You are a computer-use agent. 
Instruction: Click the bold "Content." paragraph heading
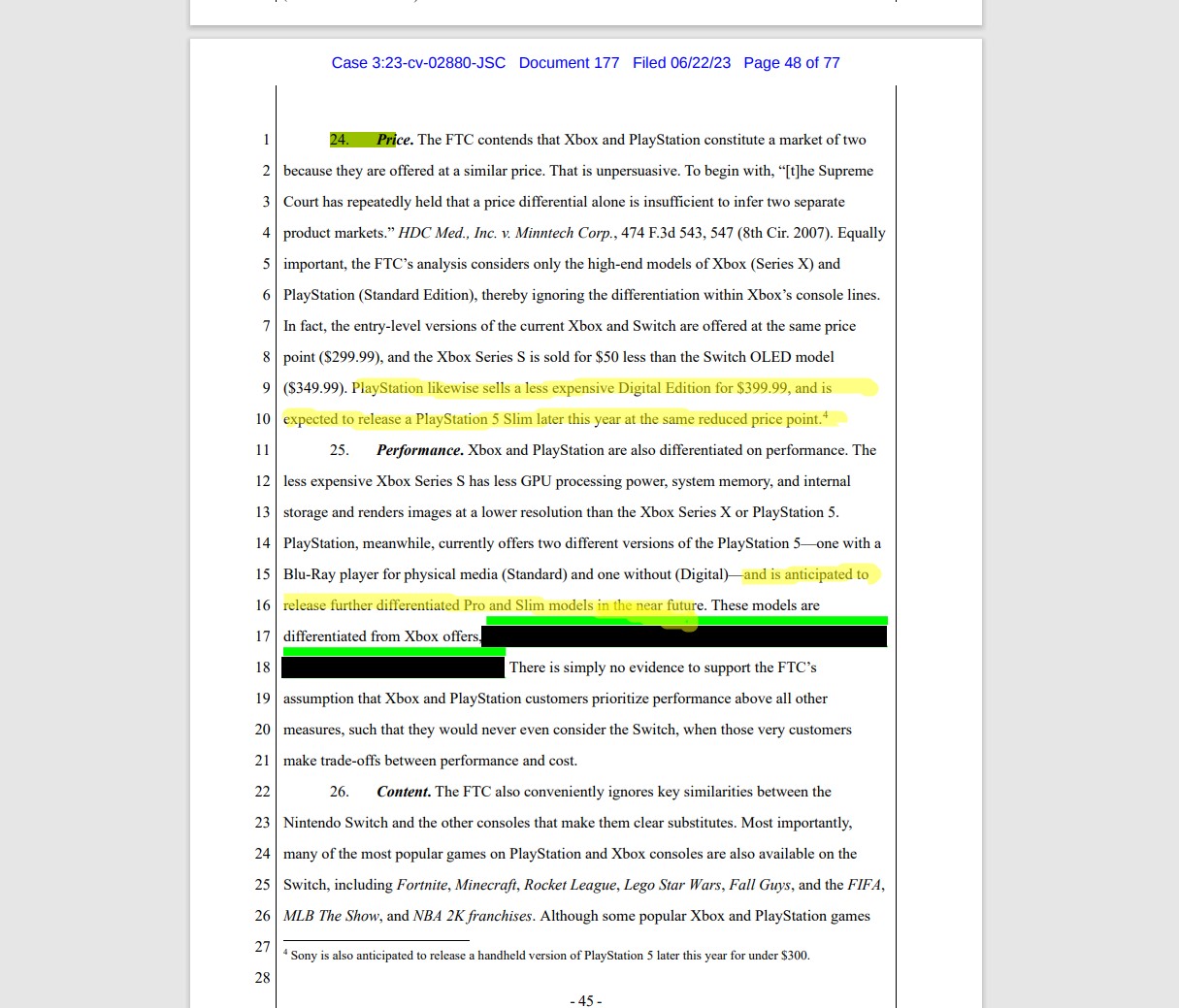pyautogui.click(x=404, y=792)
